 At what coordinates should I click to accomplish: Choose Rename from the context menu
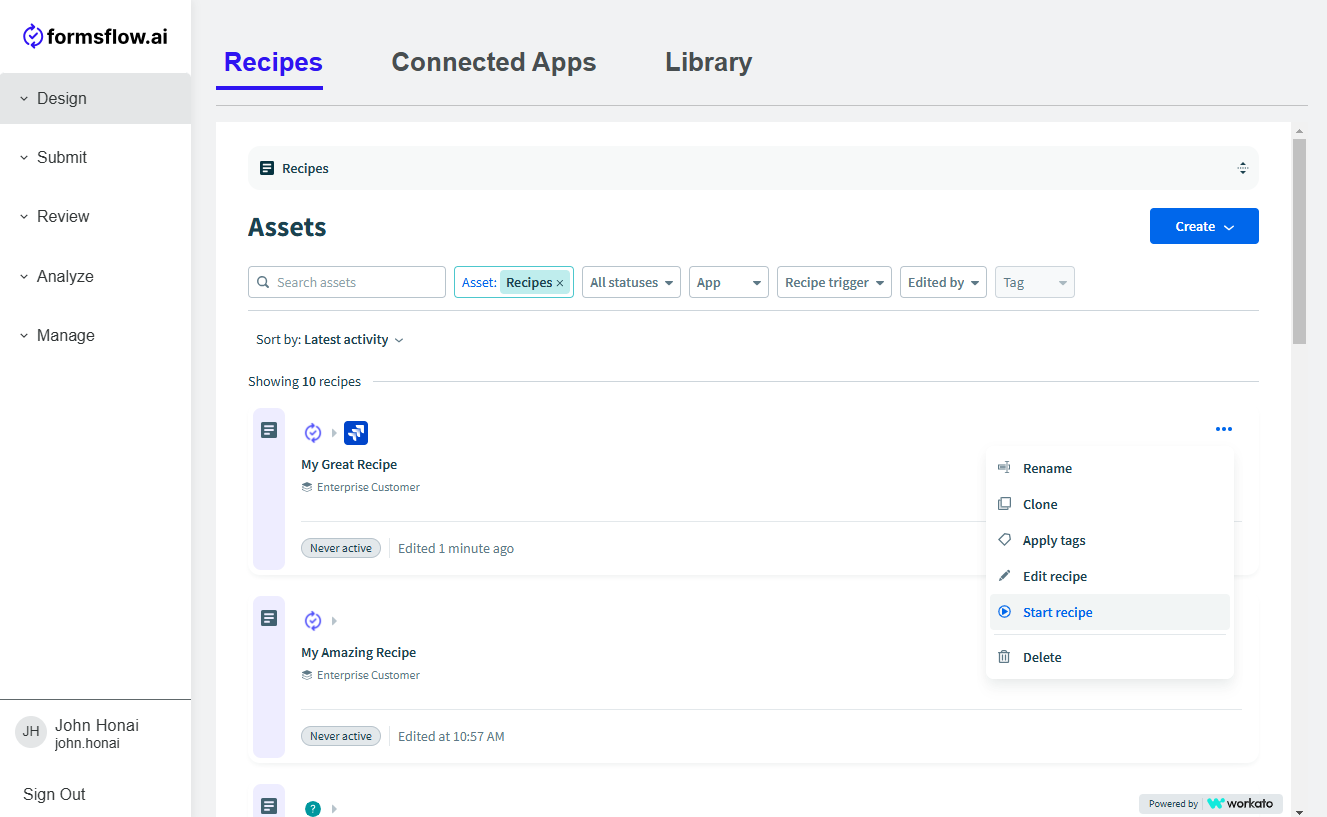[x=1110, y=468]
